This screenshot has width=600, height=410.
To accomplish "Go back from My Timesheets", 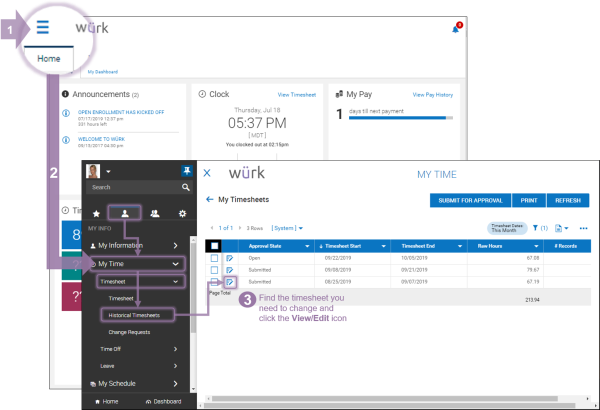I will click(209, 199).
